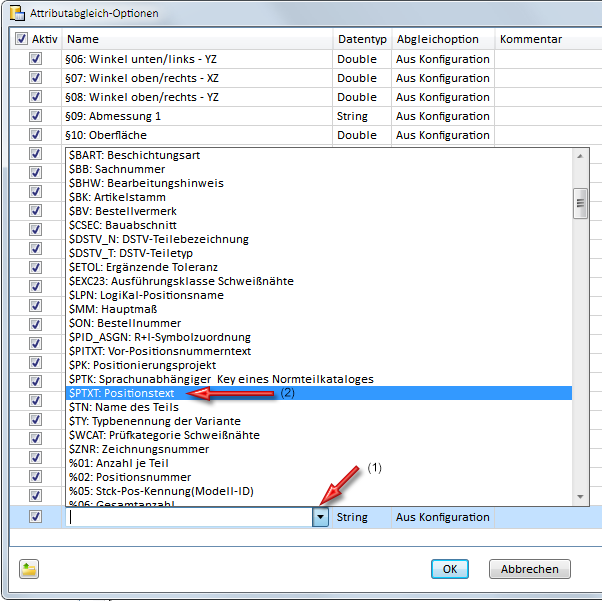The width and height of the screenshot is (602, 601).
Task: Click the folder load icon at bottom left
Action: (x=29, y=569)
